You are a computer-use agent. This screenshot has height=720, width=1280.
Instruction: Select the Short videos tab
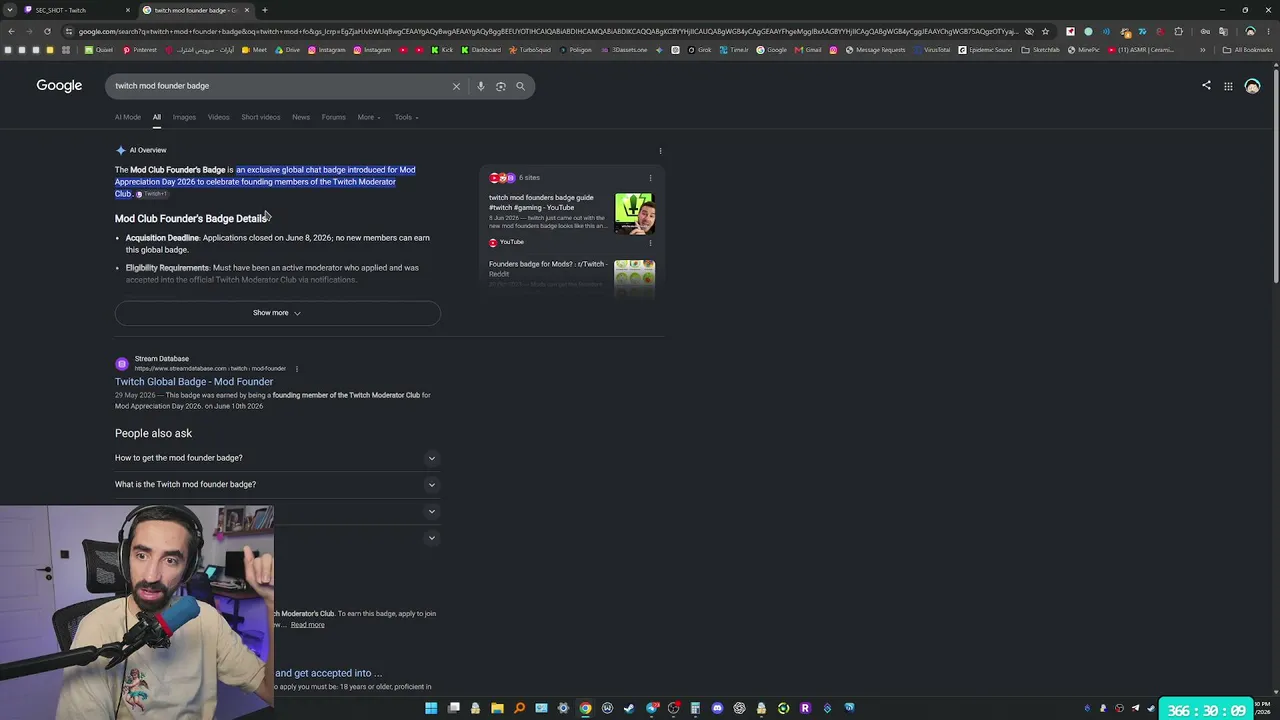[x=261, y=117]
